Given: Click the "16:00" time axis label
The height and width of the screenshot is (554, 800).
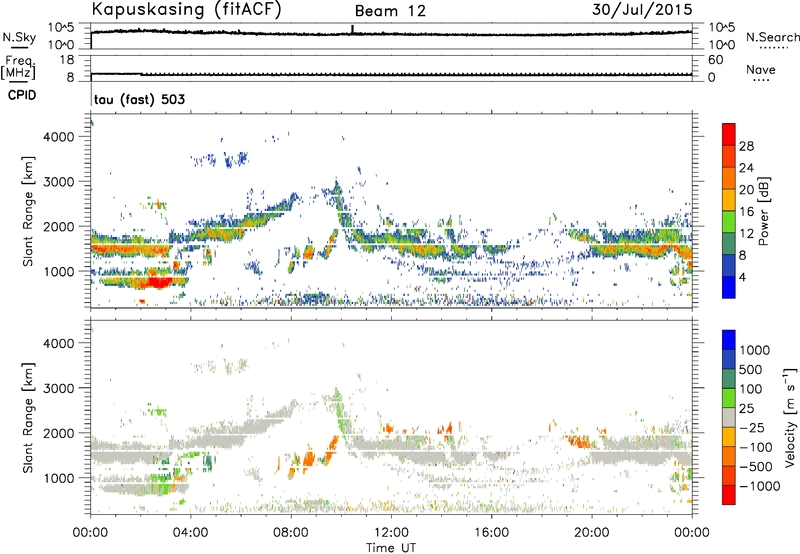Looking at the screenshot, I should click(x=491, y=533).
